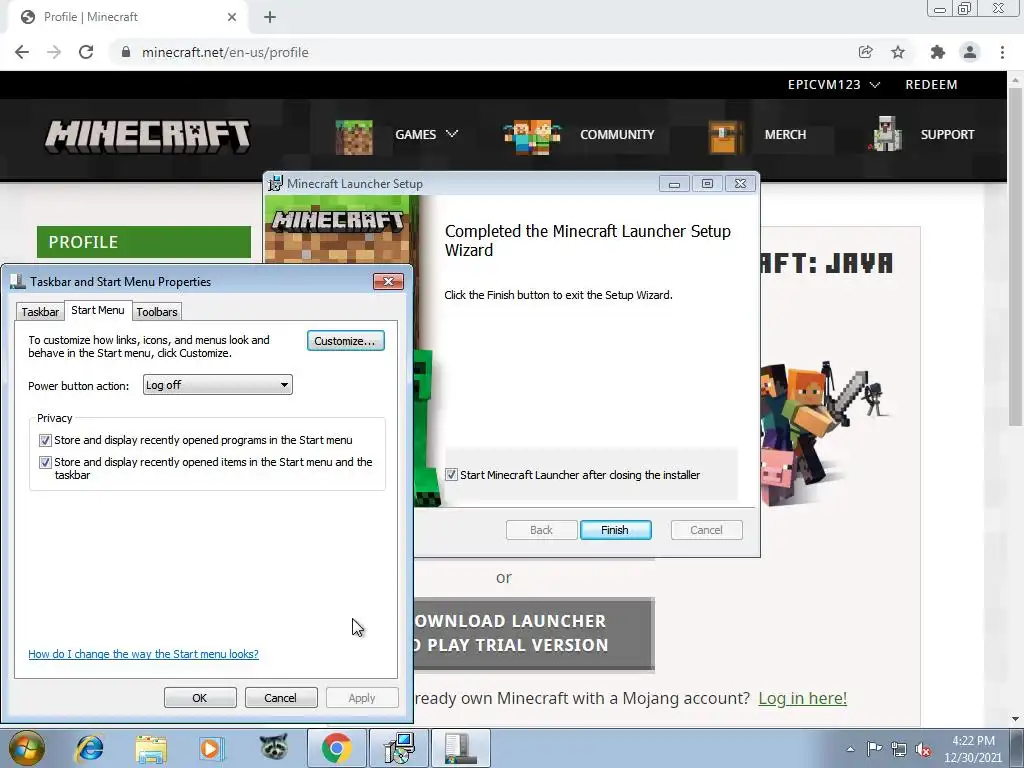This screenshot has width=1024, height=768.
Task: Open the COMMUNITY nav item
Action: coord(617,135)
